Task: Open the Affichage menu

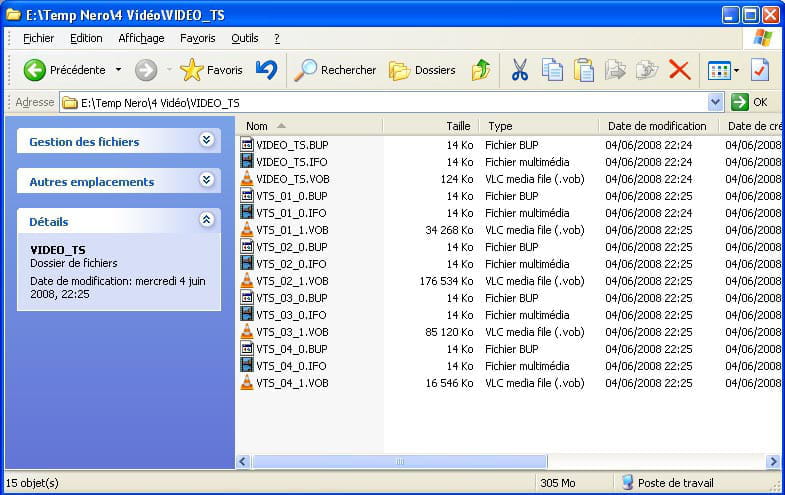Action: (141, 39)
